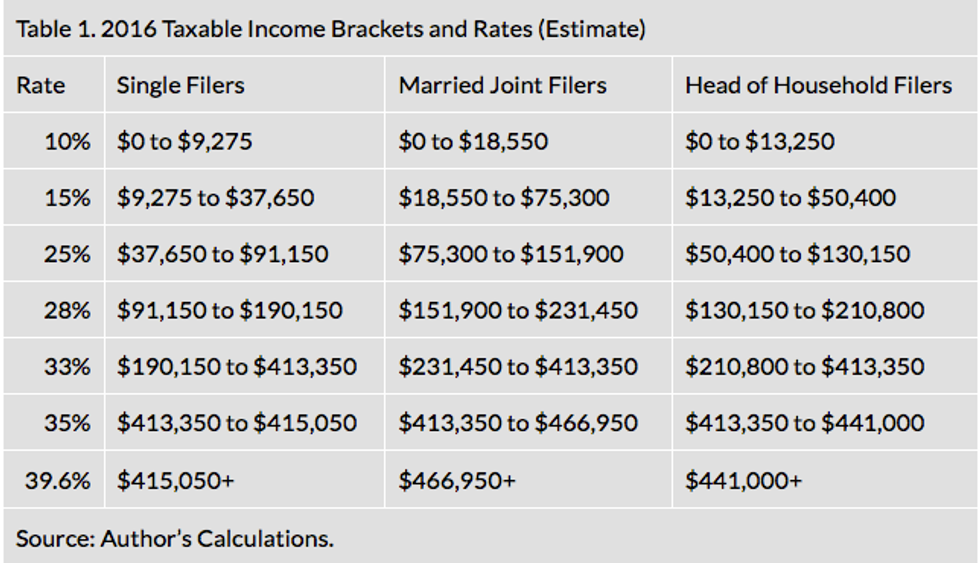Select the $9,275 to $37,650 cell

click(215, 198)
